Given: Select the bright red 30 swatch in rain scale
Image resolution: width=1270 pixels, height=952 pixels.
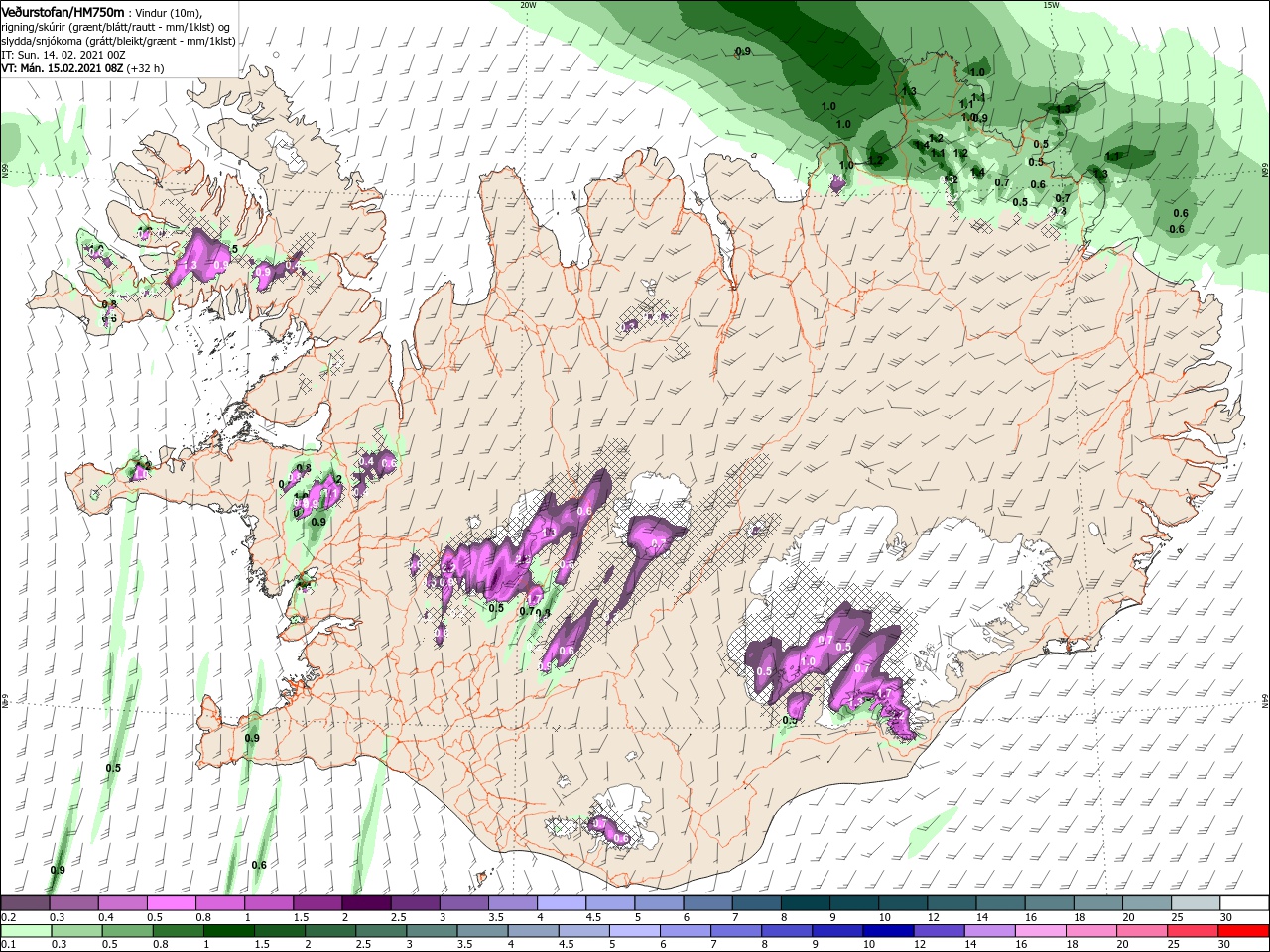Looking at the screenshot, I should [1244, 932].
